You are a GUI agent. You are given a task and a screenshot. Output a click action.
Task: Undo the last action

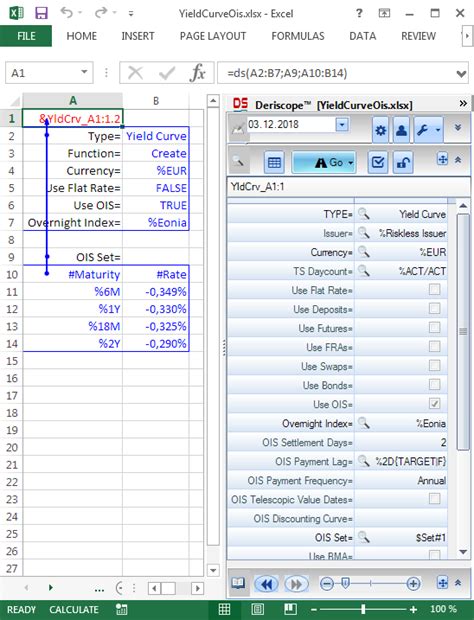point(66,13)
